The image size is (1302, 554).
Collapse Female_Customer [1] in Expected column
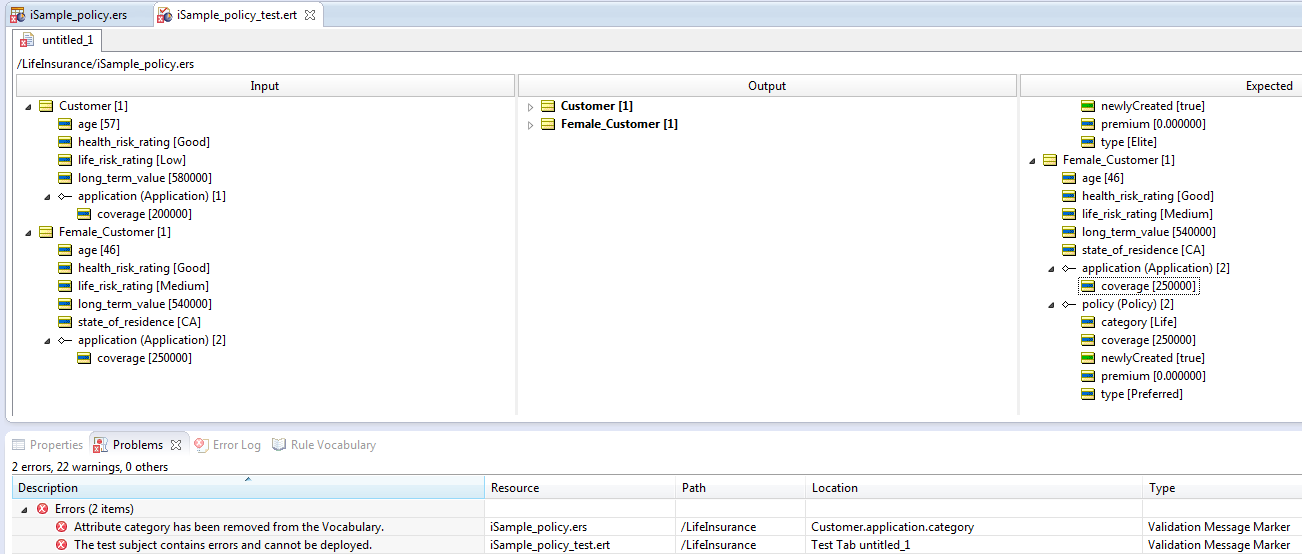(1032, 160)
